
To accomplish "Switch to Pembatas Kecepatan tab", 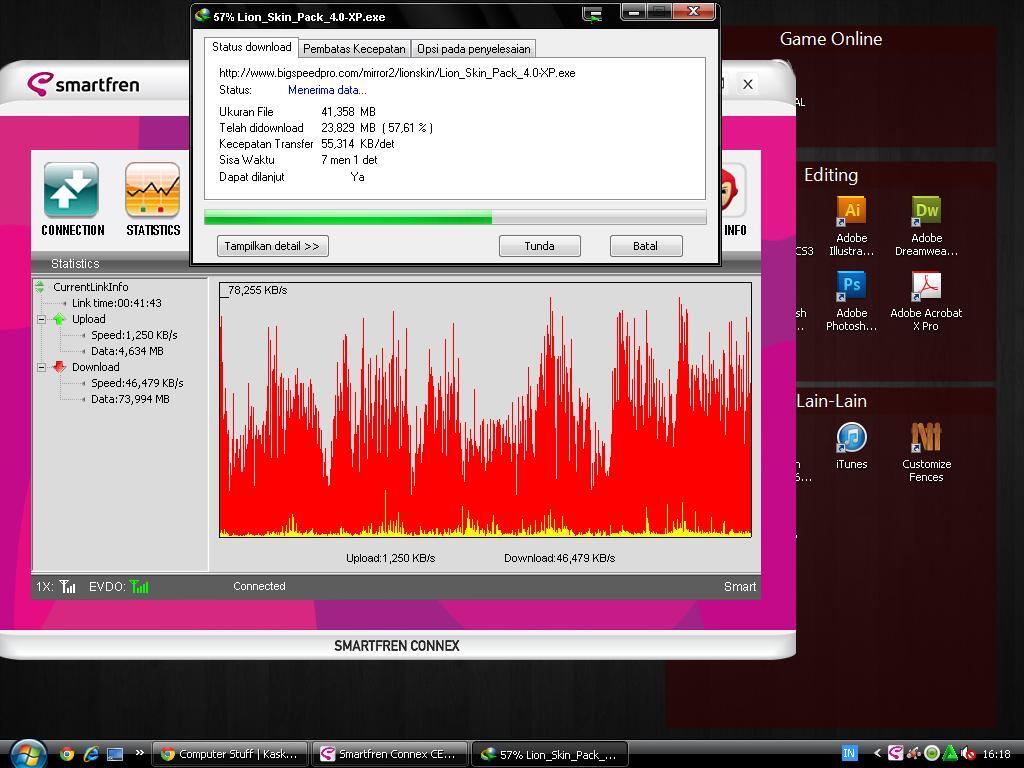I will (354, 48).
